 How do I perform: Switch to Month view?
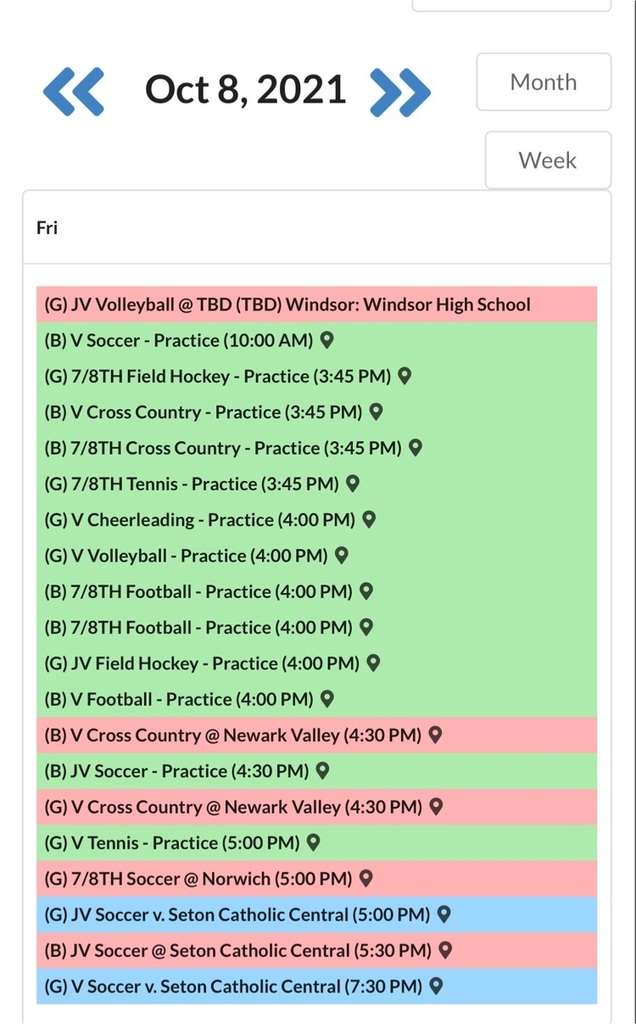544,82
